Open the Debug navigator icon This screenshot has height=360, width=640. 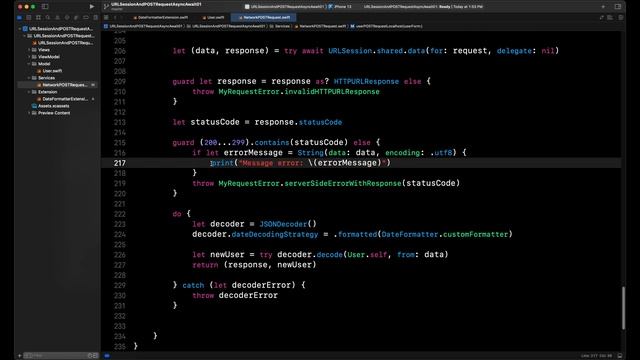click(76, 18)
